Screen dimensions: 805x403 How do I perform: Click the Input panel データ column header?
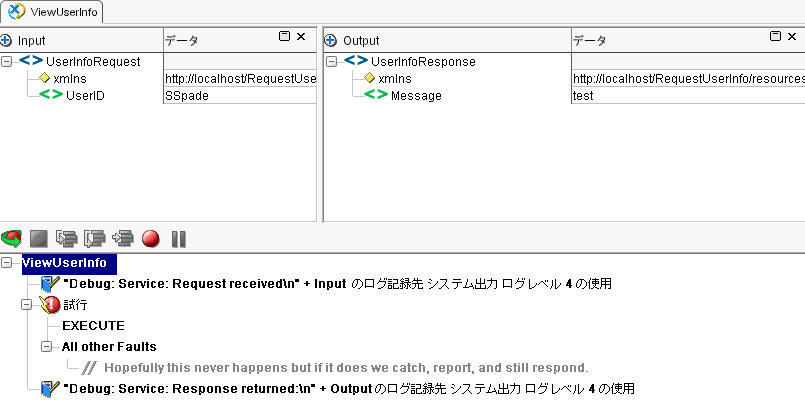click(240, 40)
